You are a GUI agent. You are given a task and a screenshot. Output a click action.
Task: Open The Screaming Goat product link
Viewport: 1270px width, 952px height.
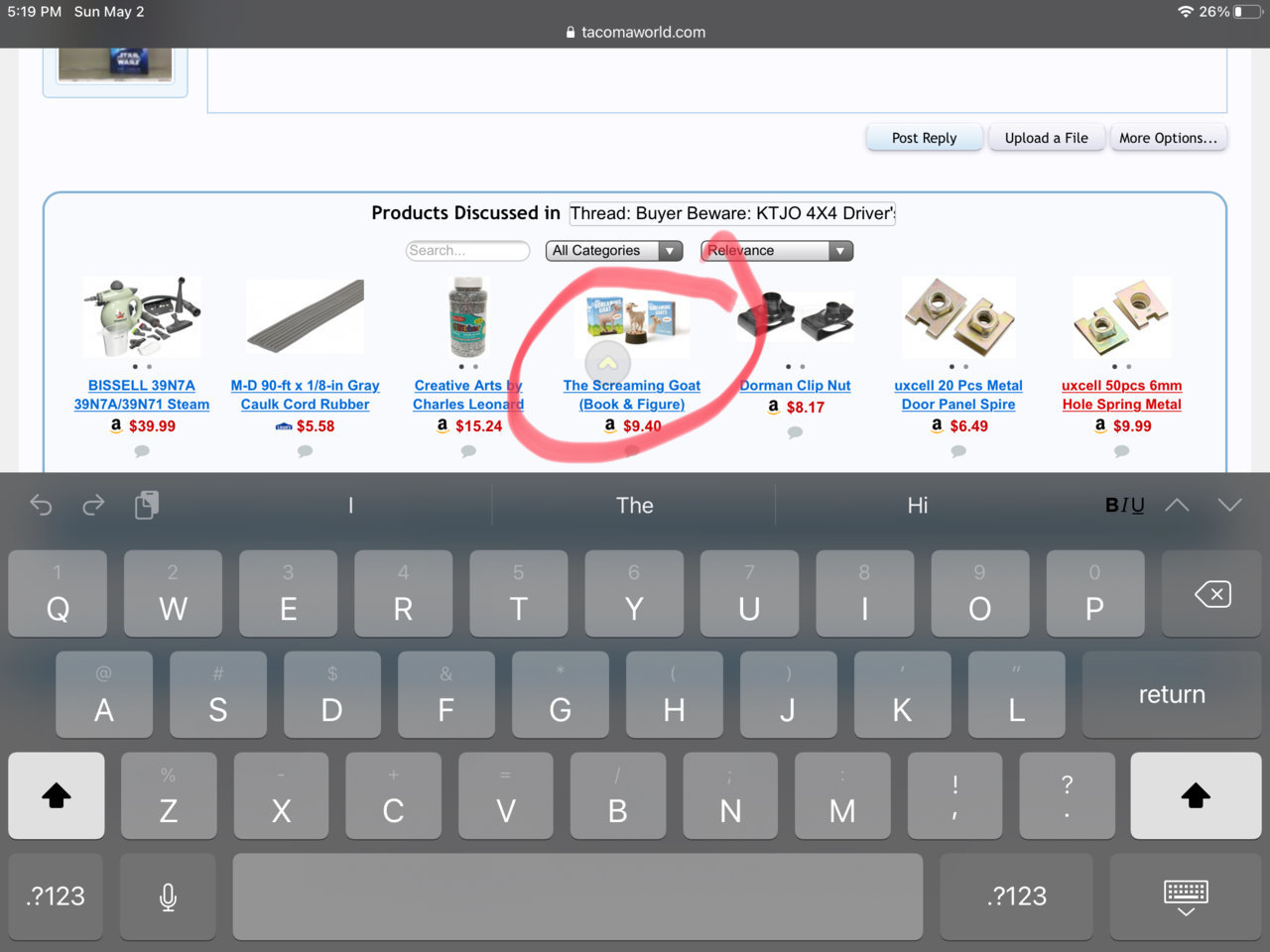(632, 395)
